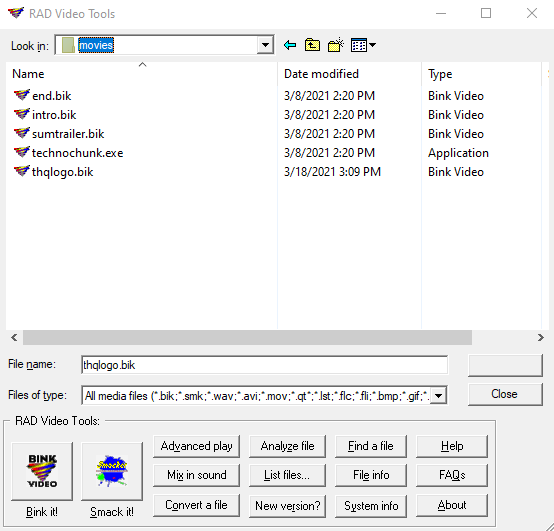The height and width of the screenshot is (531, 554).
Task: Open the View menu icon
Action: [363, 45]
